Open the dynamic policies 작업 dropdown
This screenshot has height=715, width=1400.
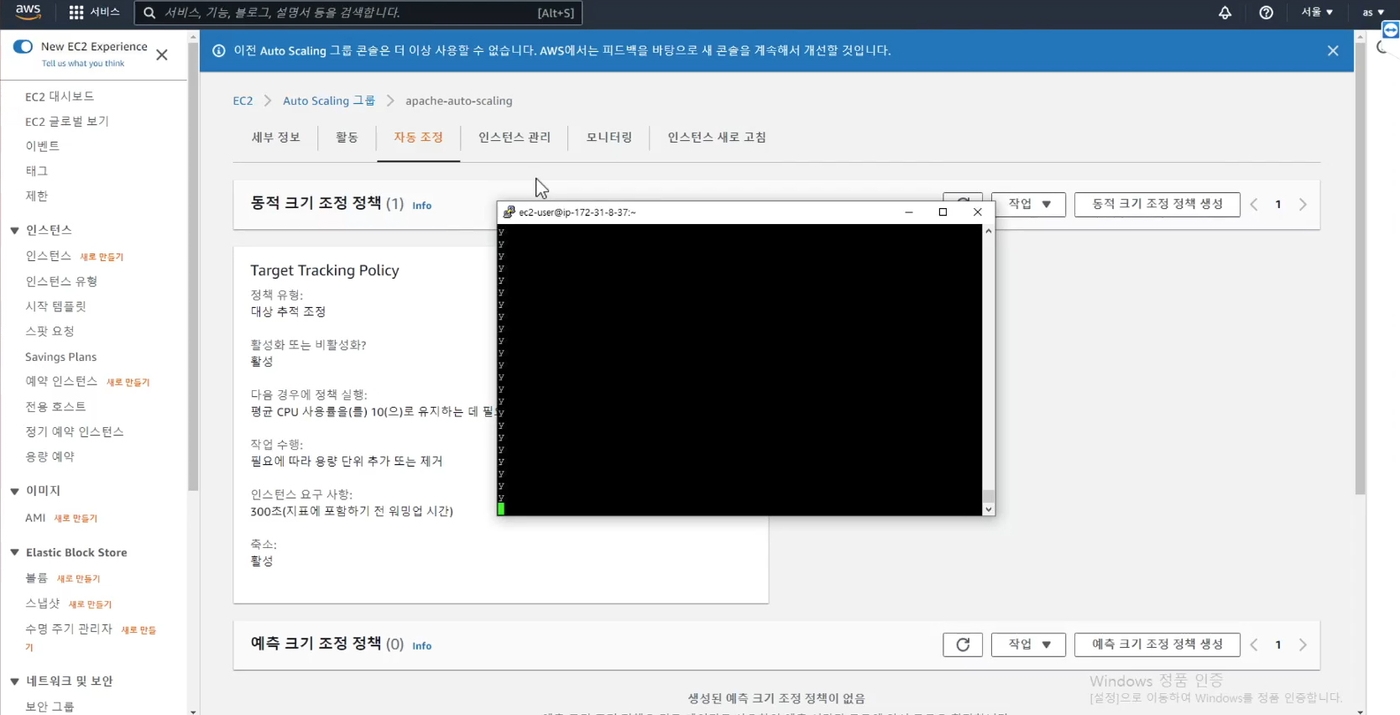click(x=1029, y=204)
